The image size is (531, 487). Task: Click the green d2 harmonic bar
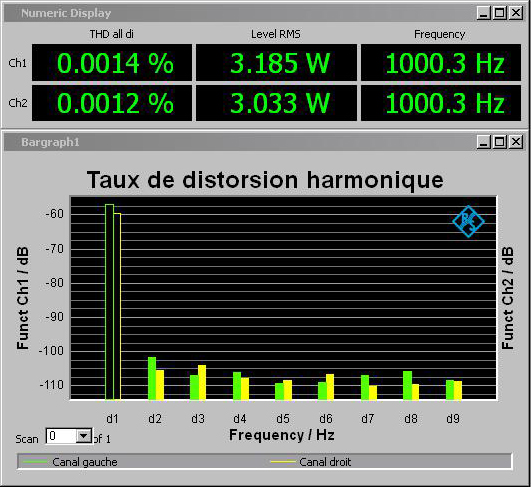(x=152, y=378)
